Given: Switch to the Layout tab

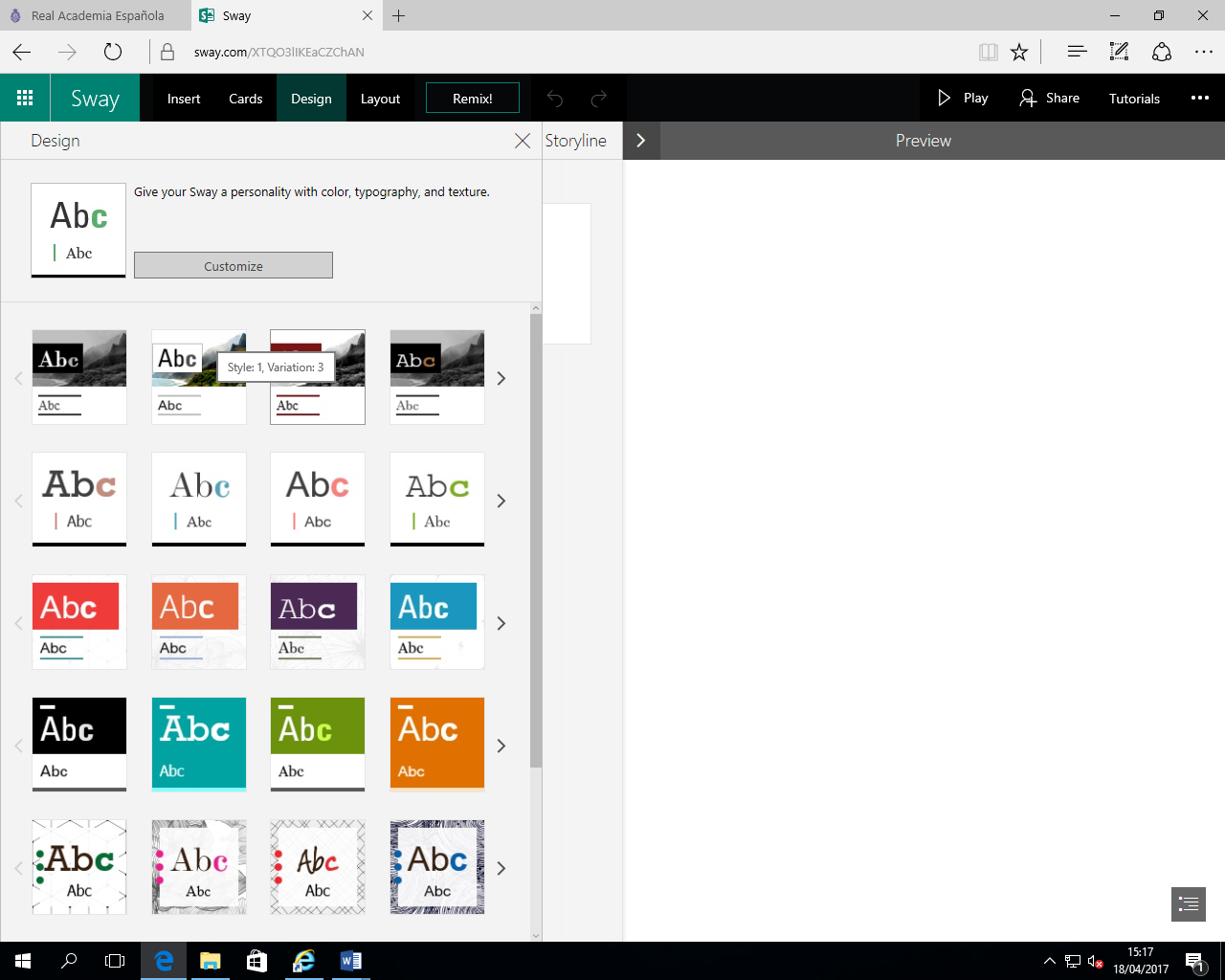Looking at the screenshot, I should (380, 99).
